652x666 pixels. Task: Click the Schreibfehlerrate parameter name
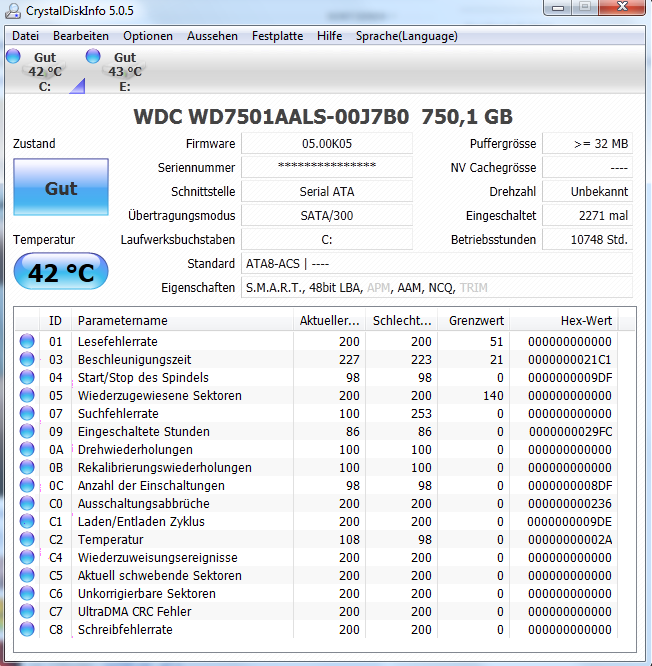125,629
